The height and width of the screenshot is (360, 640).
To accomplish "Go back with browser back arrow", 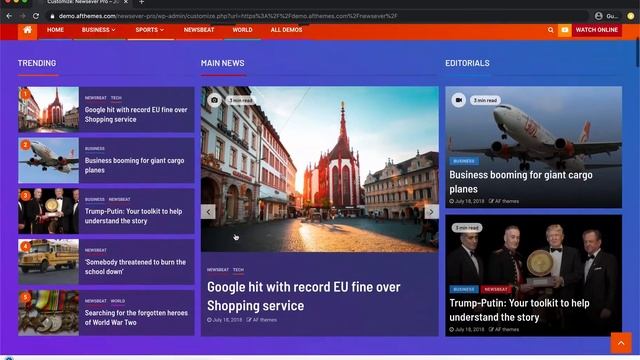I will [x=9, y=16].
